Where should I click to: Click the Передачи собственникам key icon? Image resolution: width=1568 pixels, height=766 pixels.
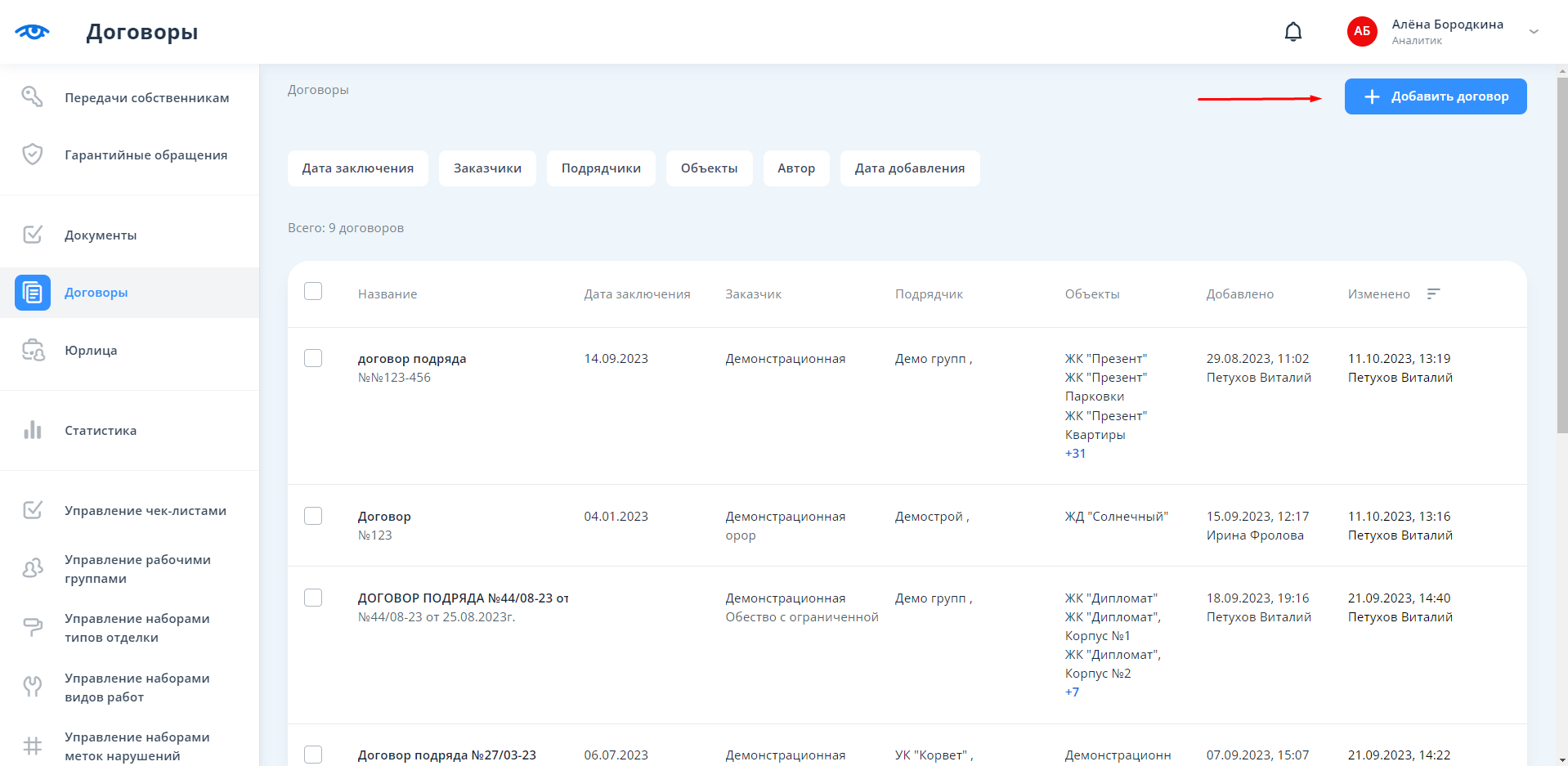33,97
